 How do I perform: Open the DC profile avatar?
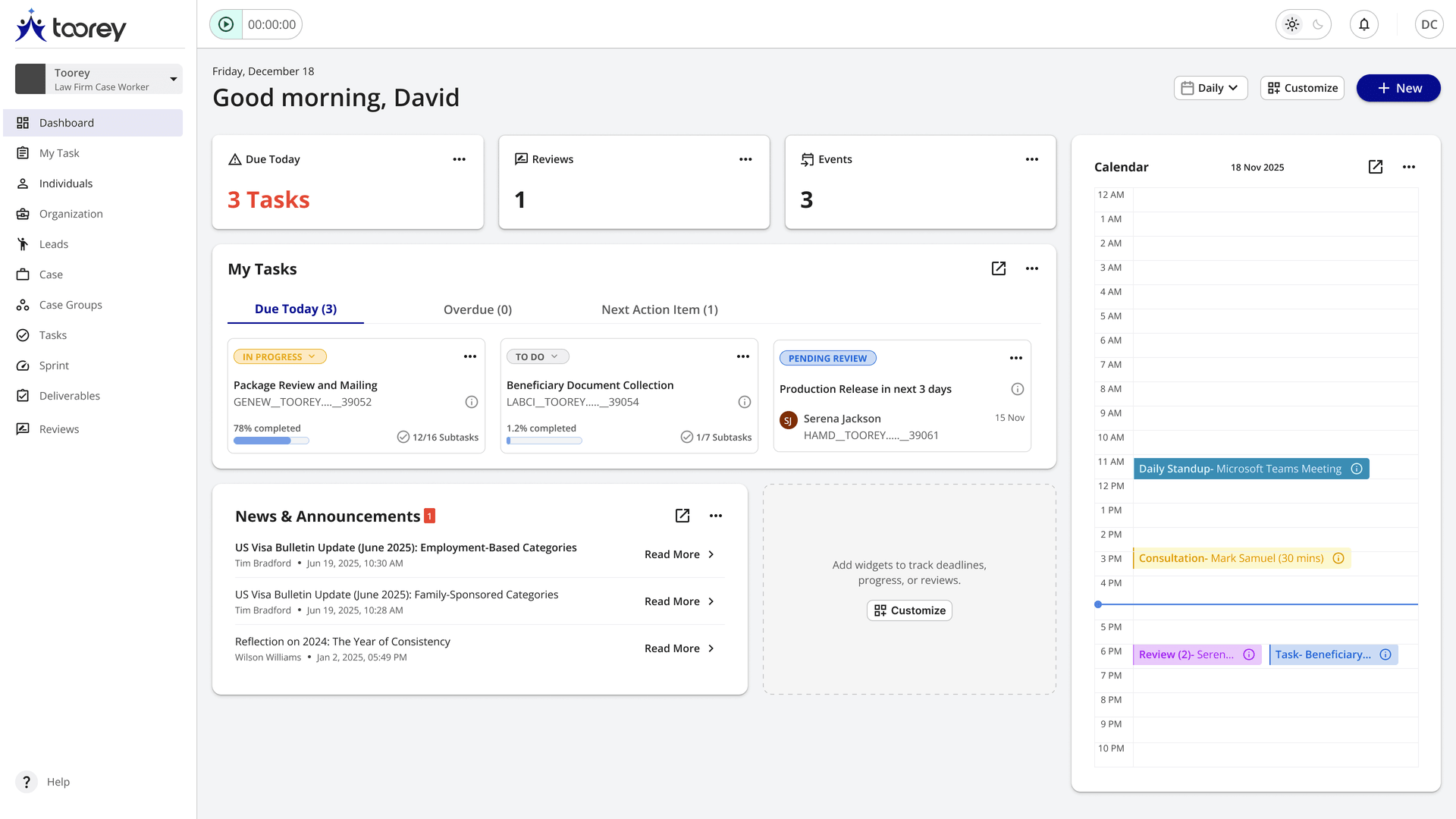pyautogui.click(x=1429, y=24)
